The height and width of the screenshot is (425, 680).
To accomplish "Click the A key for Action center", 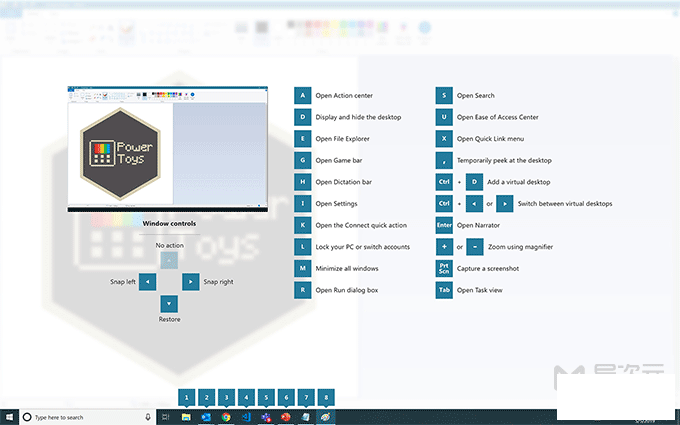I will coord(302,95).
